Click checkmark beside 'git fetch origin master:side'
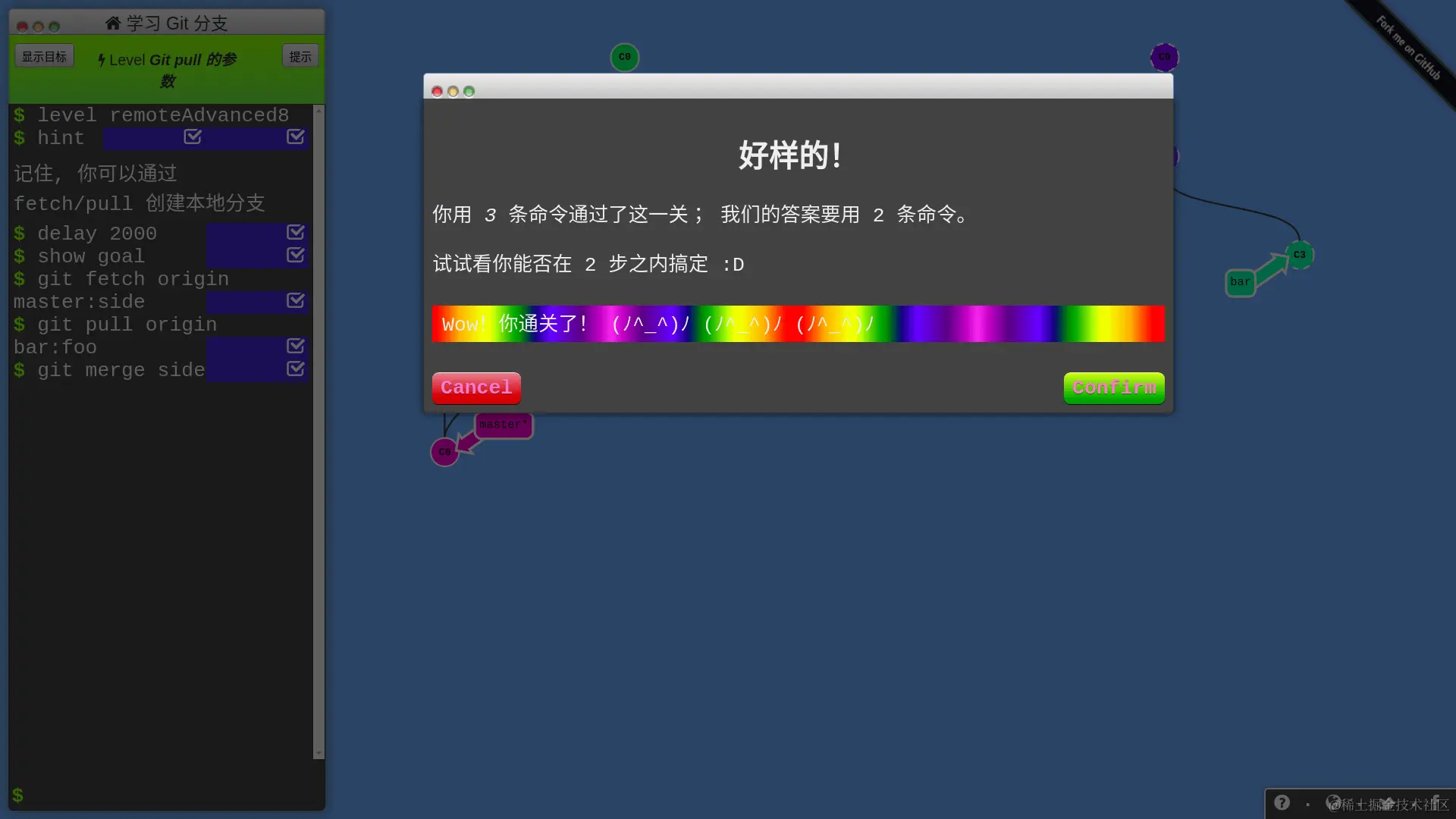This screenshot has width=1456, height=819. click(296, 300)
